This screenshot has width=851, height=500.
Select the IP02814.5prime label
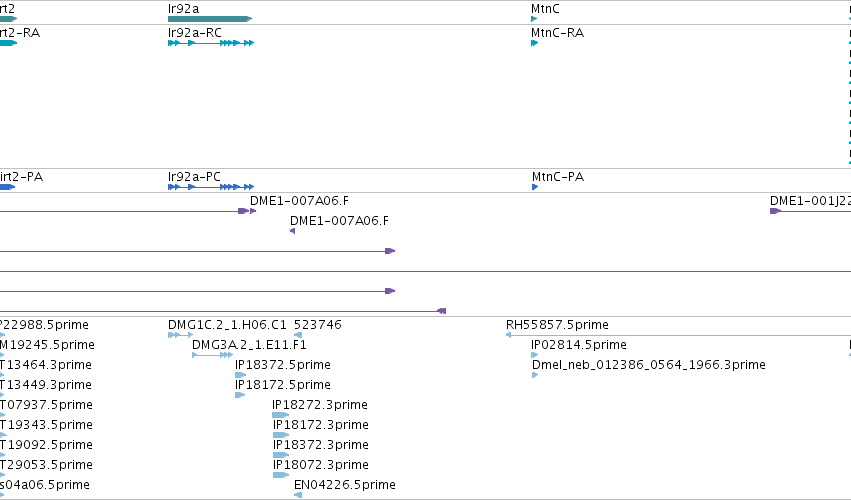click(579, 345)
